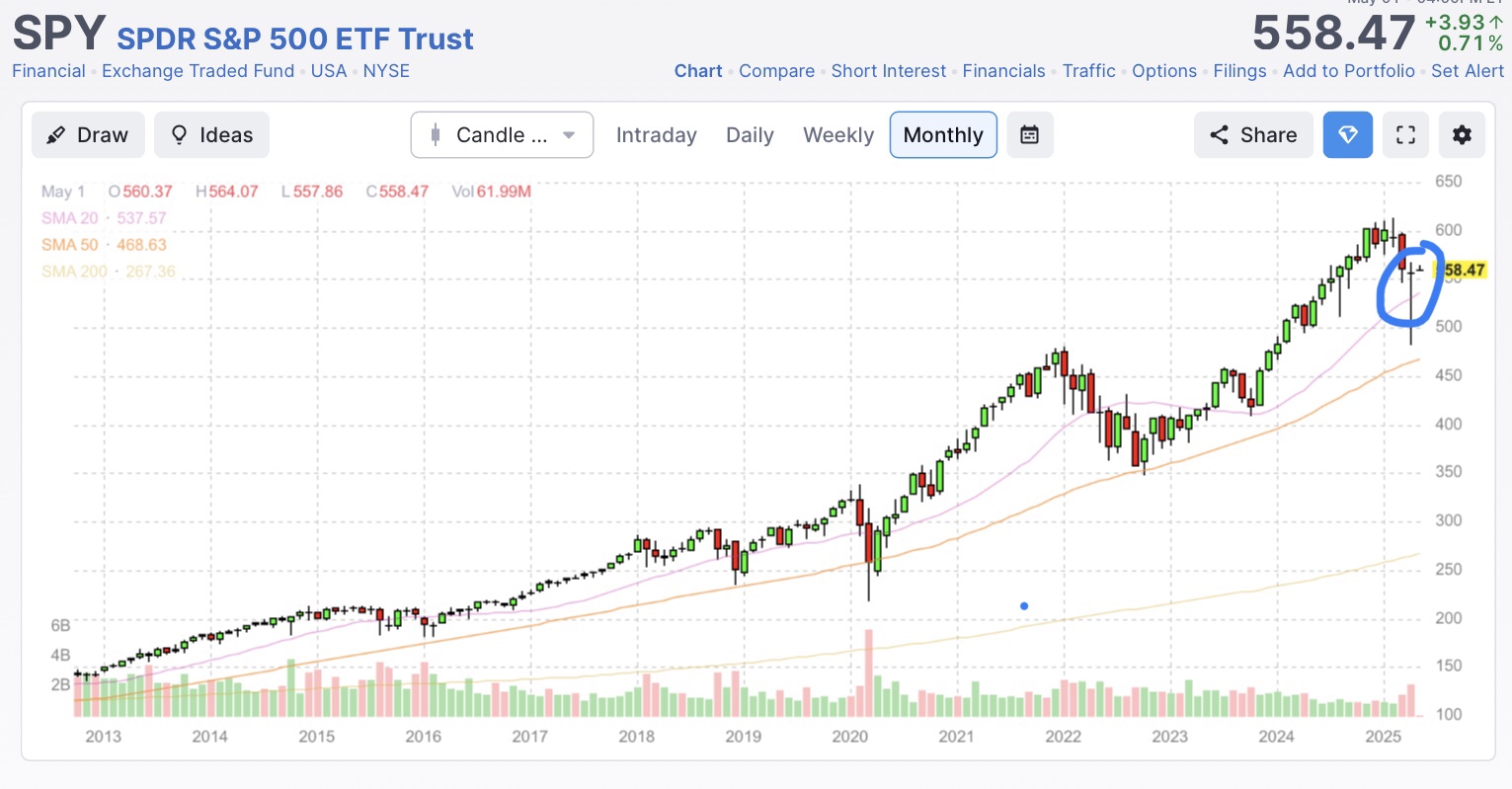Viewport: 1512px width, 789px height.
Task: Go to the Short Interest tab
Action: 888,71
